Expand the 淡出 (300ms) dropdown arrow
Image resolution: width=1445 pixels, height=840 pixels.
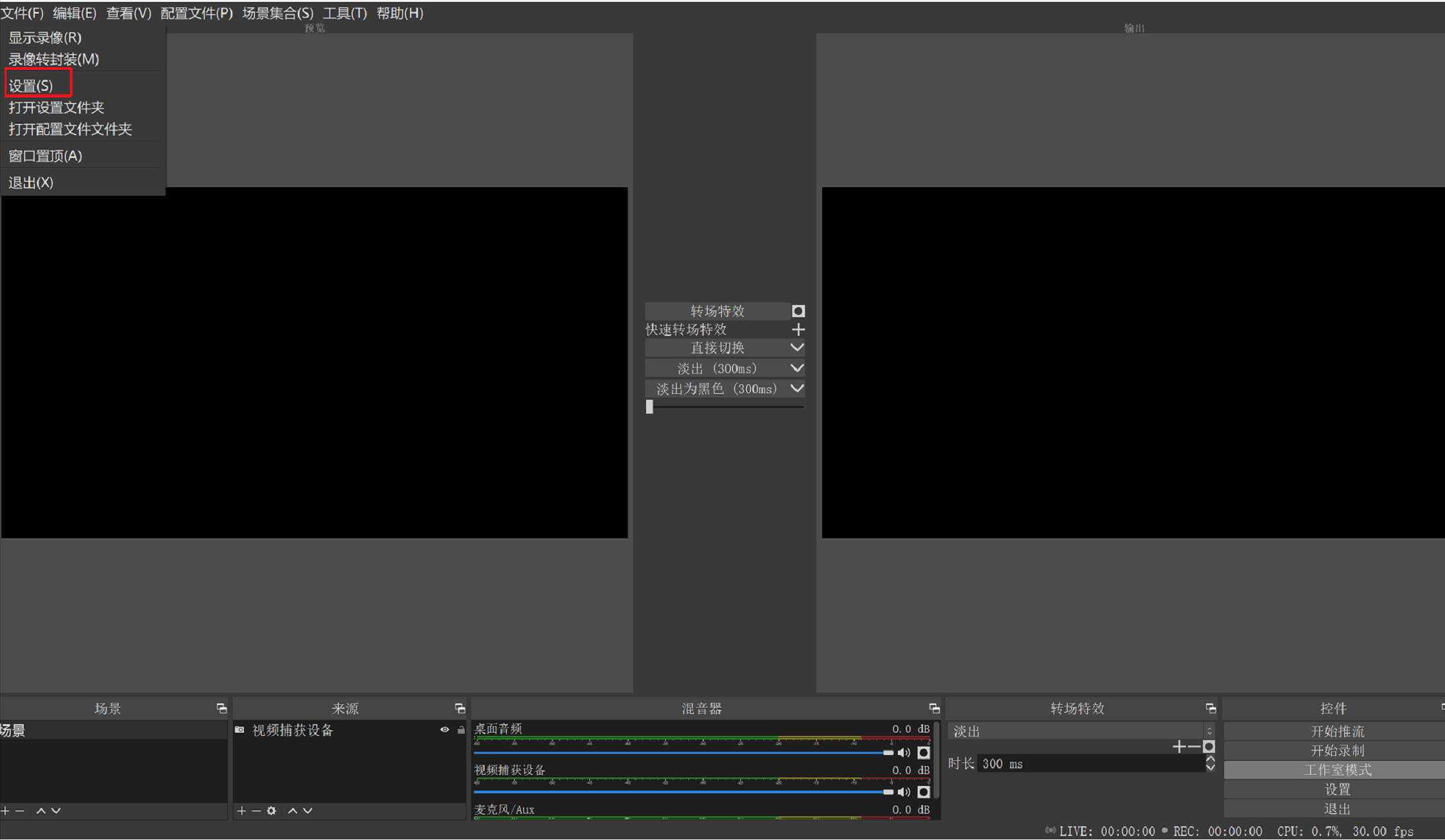click(x=797, y=368)
